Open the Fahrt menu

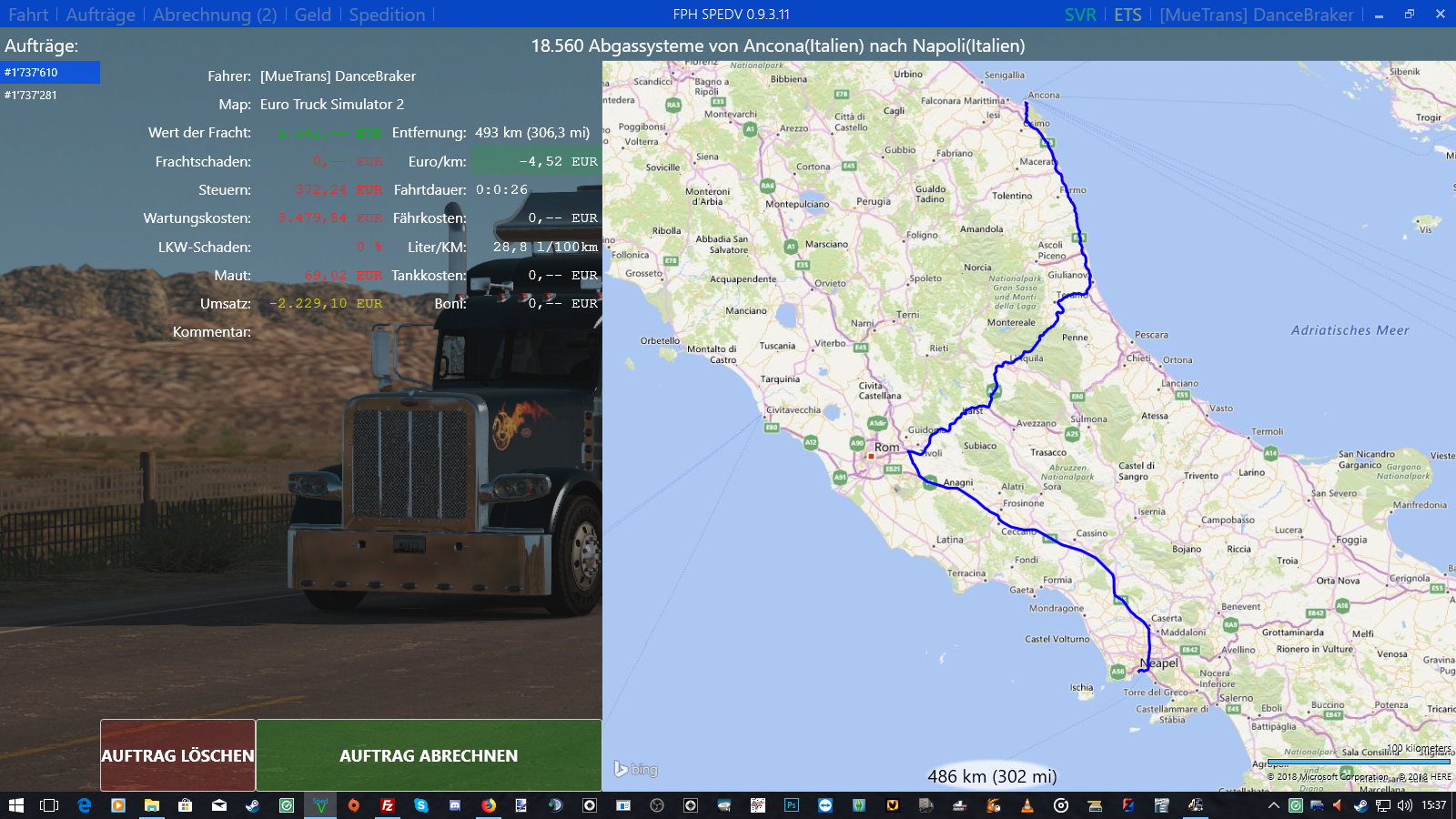point(28,15)
